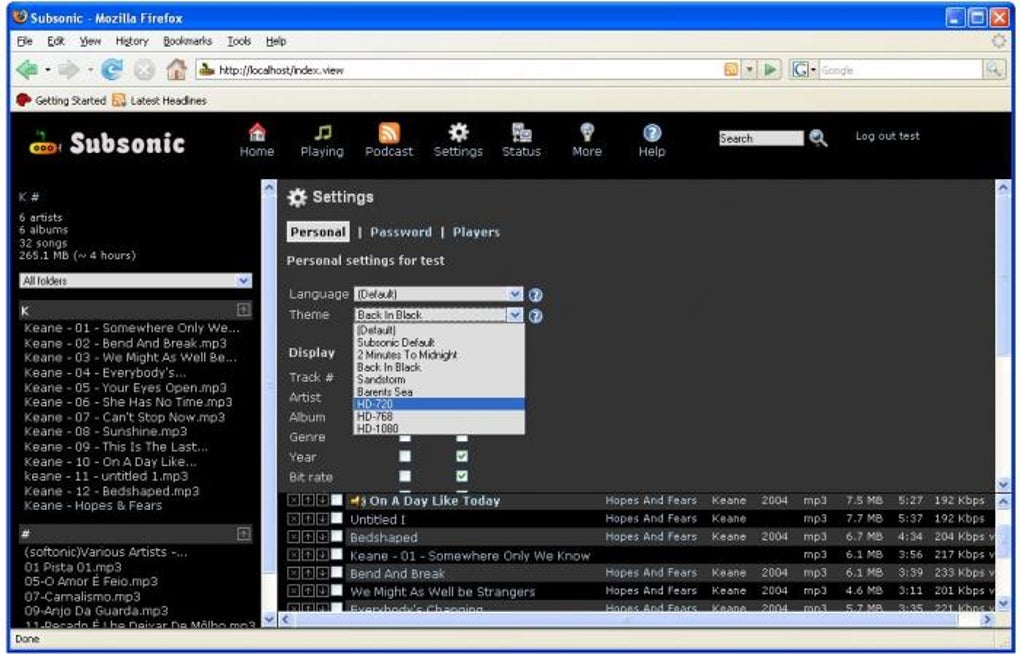Open the All folders dropdown
The image size is (1020, 654).
coord(135,280)
